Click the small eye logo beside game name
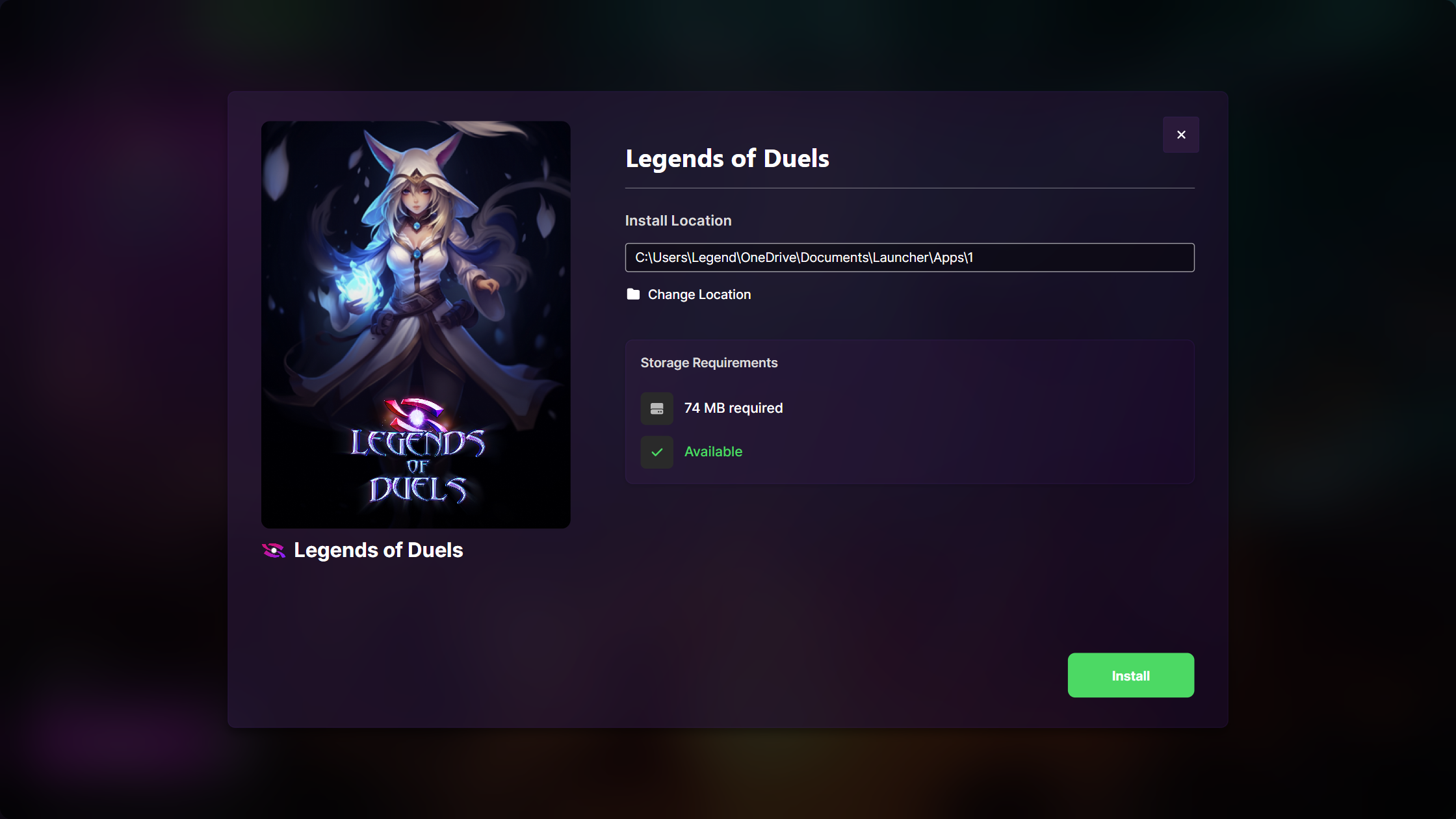Image resolution: width=1456 pixels, height=819 pixels. point(274,551)
